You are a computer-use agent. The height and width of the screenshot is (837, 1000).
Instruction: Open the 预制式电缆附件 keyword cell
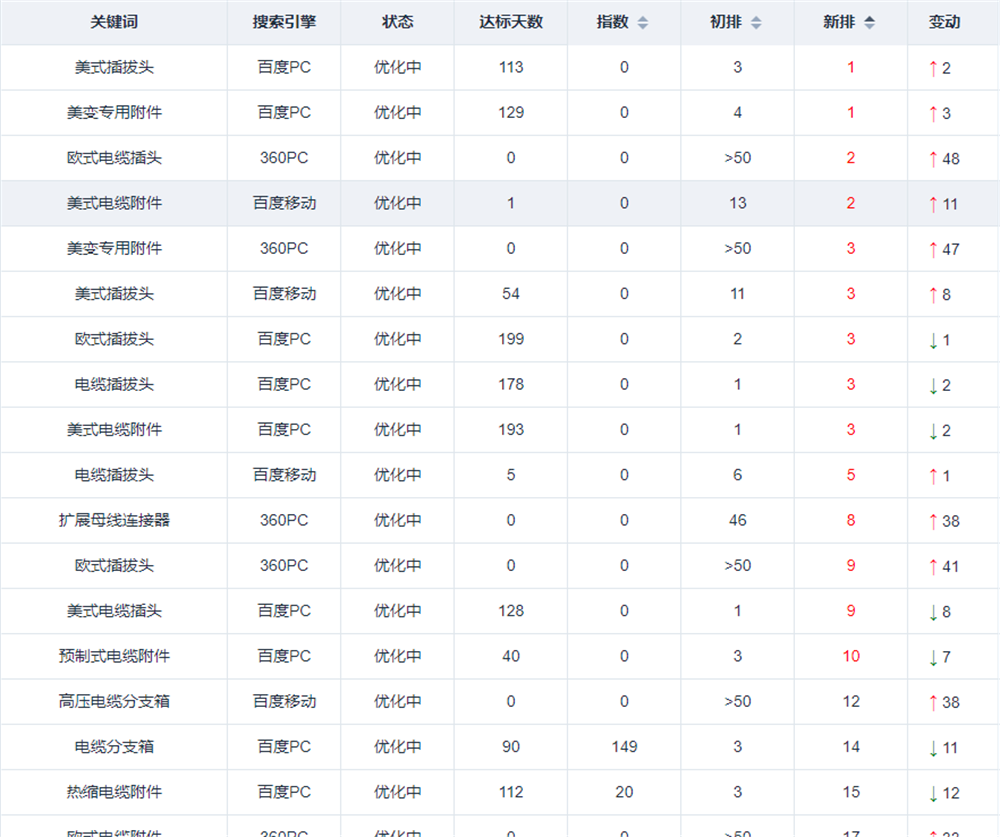114,656
